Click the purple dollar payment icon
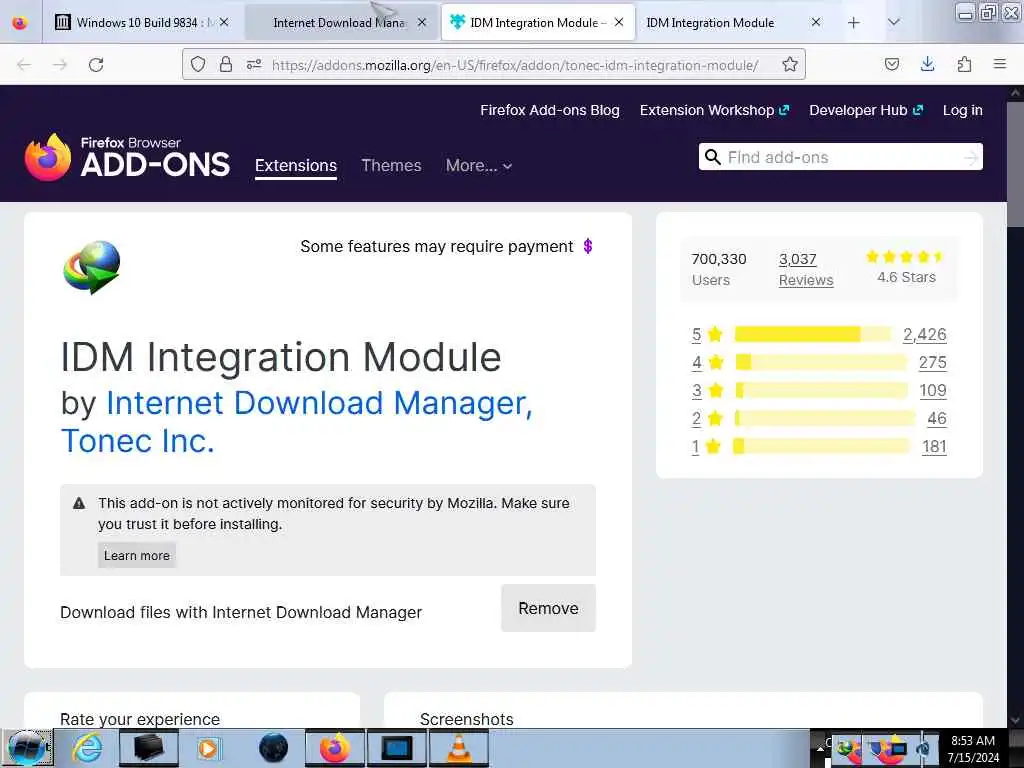This screenshot has height=768, width=1024. pos(588,246)
